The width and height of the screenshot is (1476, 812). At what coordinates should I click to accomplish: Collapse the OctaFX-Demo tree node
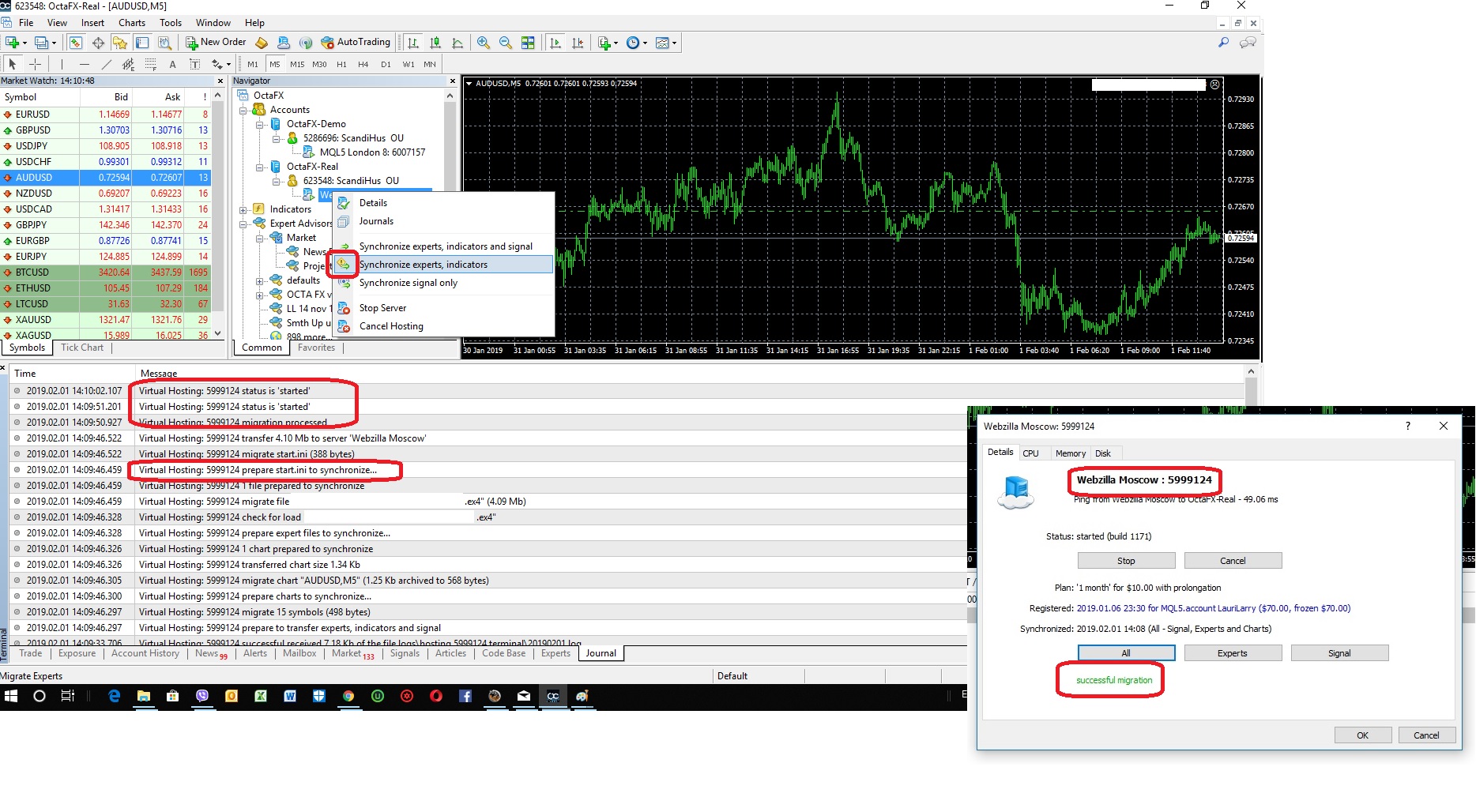pos(260,124)
